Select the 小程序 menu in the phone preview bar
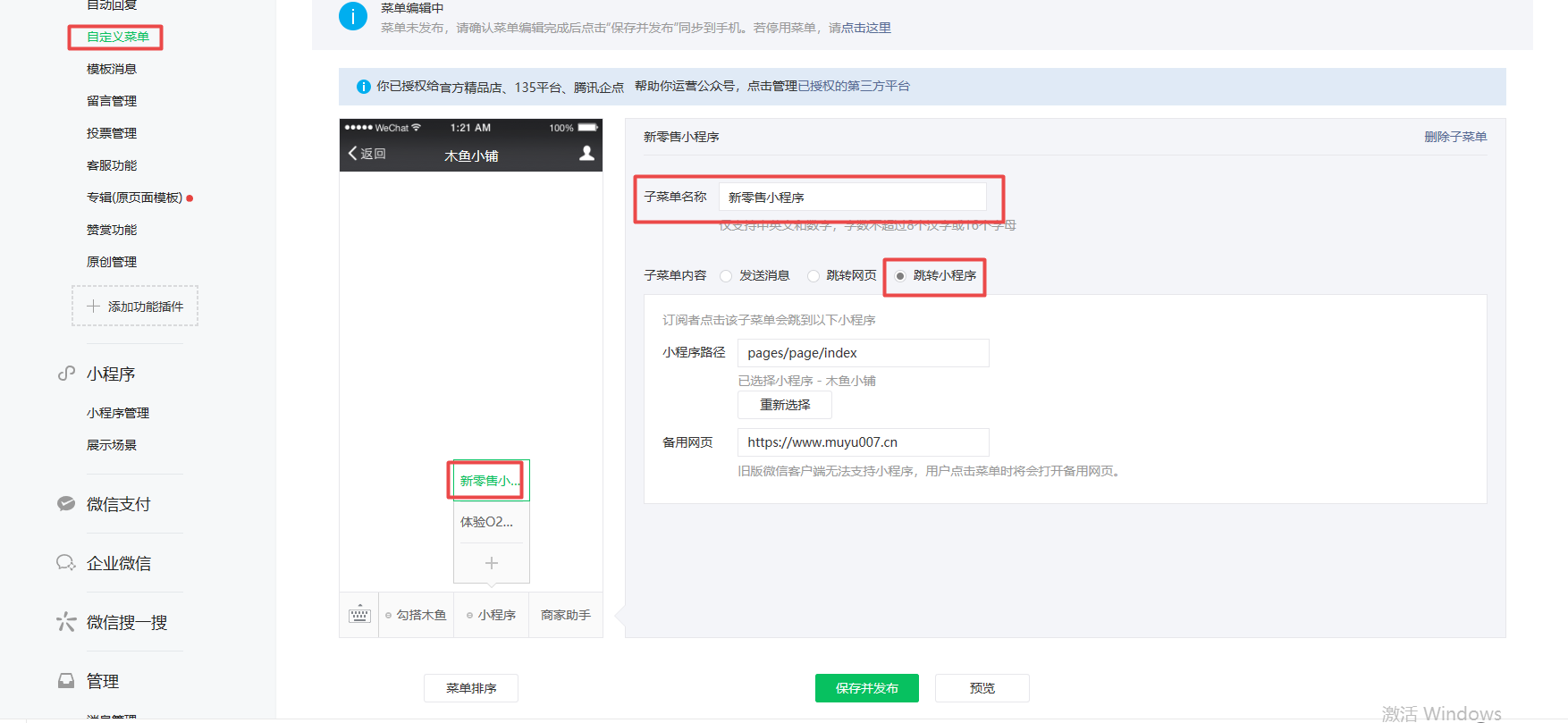 pos(492,615)
